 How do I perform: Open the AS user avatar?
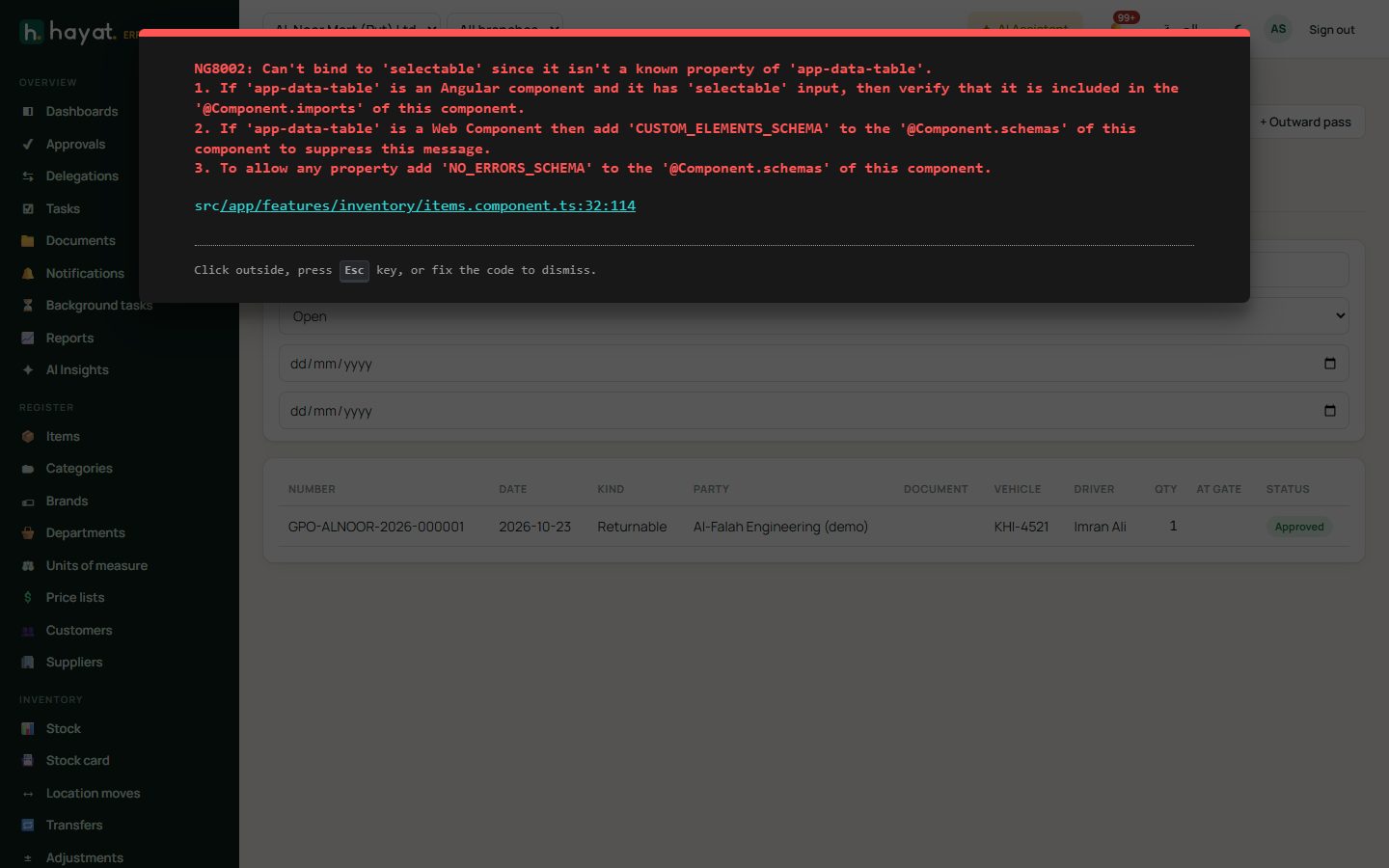(x=1278, y=29)
